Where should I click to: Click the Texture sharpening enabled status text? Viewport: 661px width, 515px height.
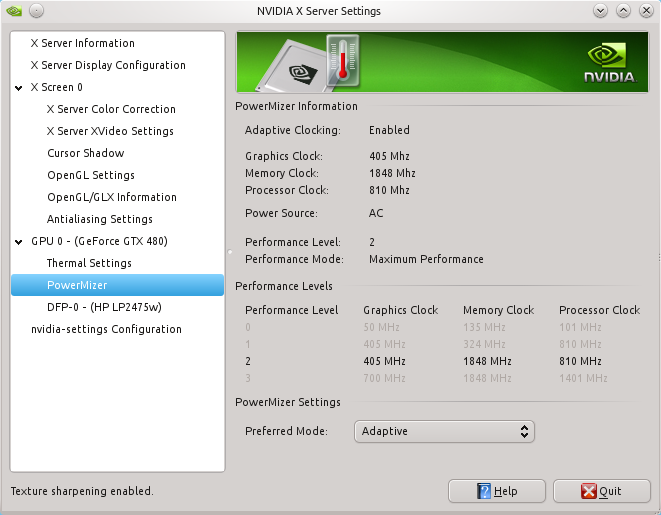[x=82, y=491]
